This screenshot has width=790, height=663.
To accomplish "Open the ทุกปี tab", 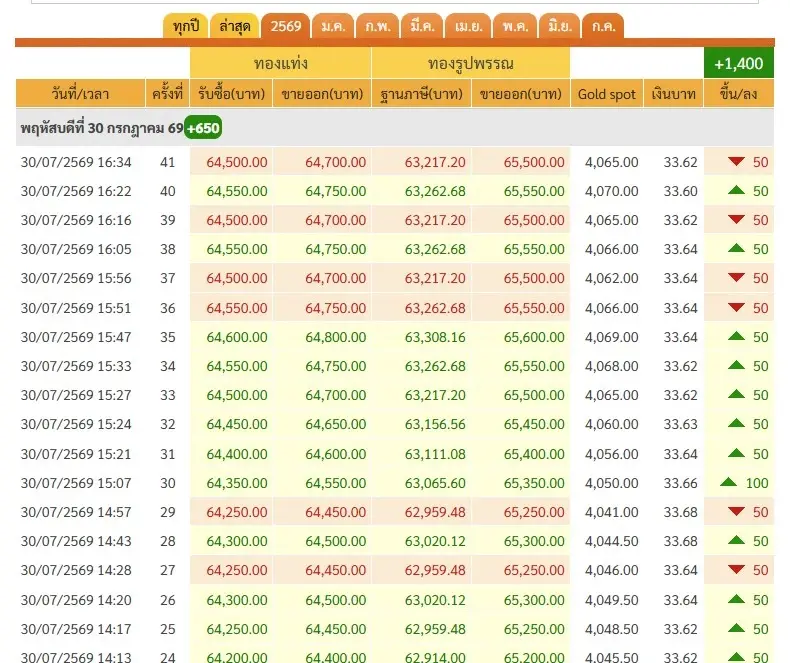I will point(185,26).
